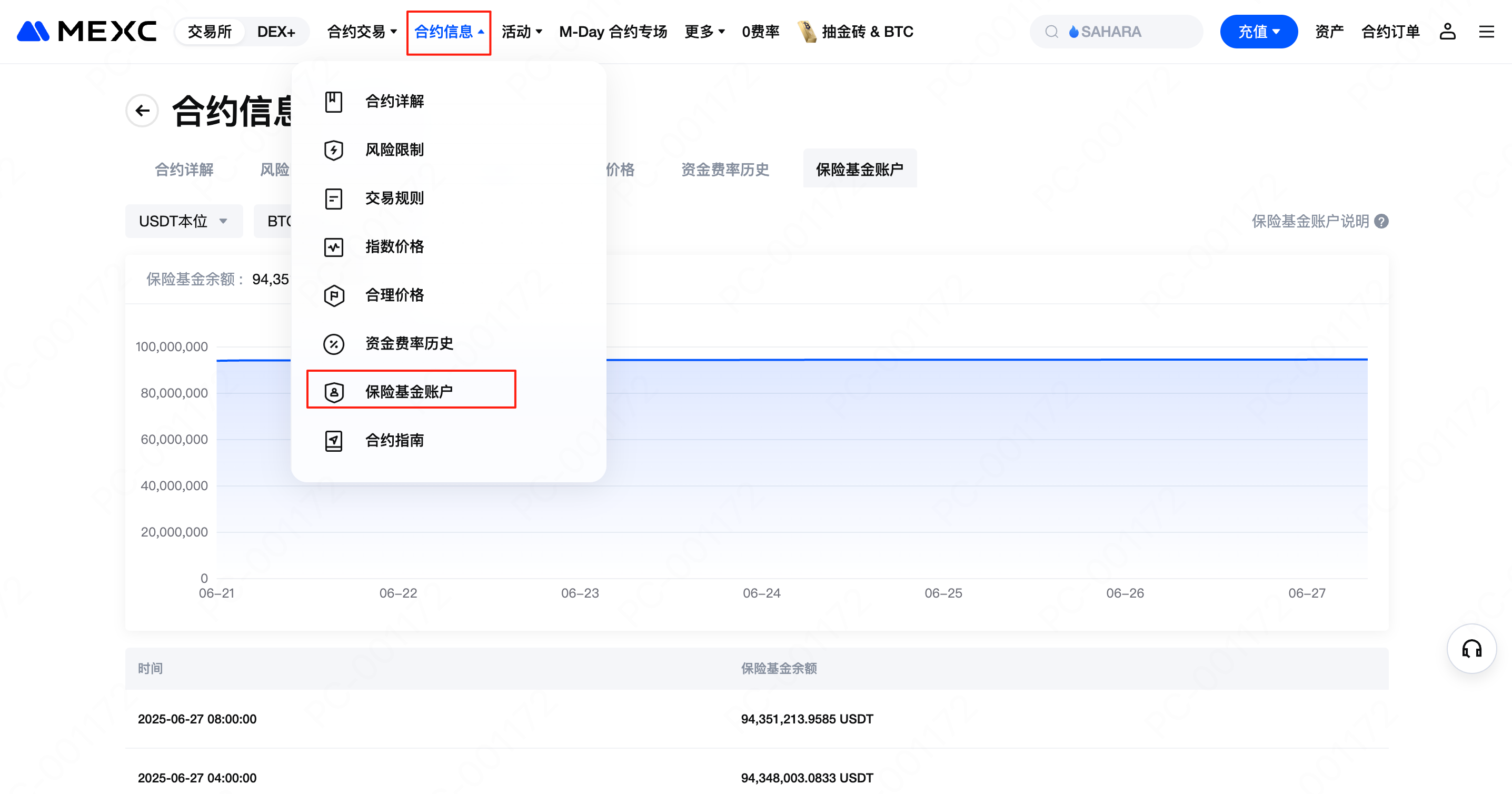Open the 充值 dropdown button
This screenshot has height=794, width=1512.
click(1258, 32)
